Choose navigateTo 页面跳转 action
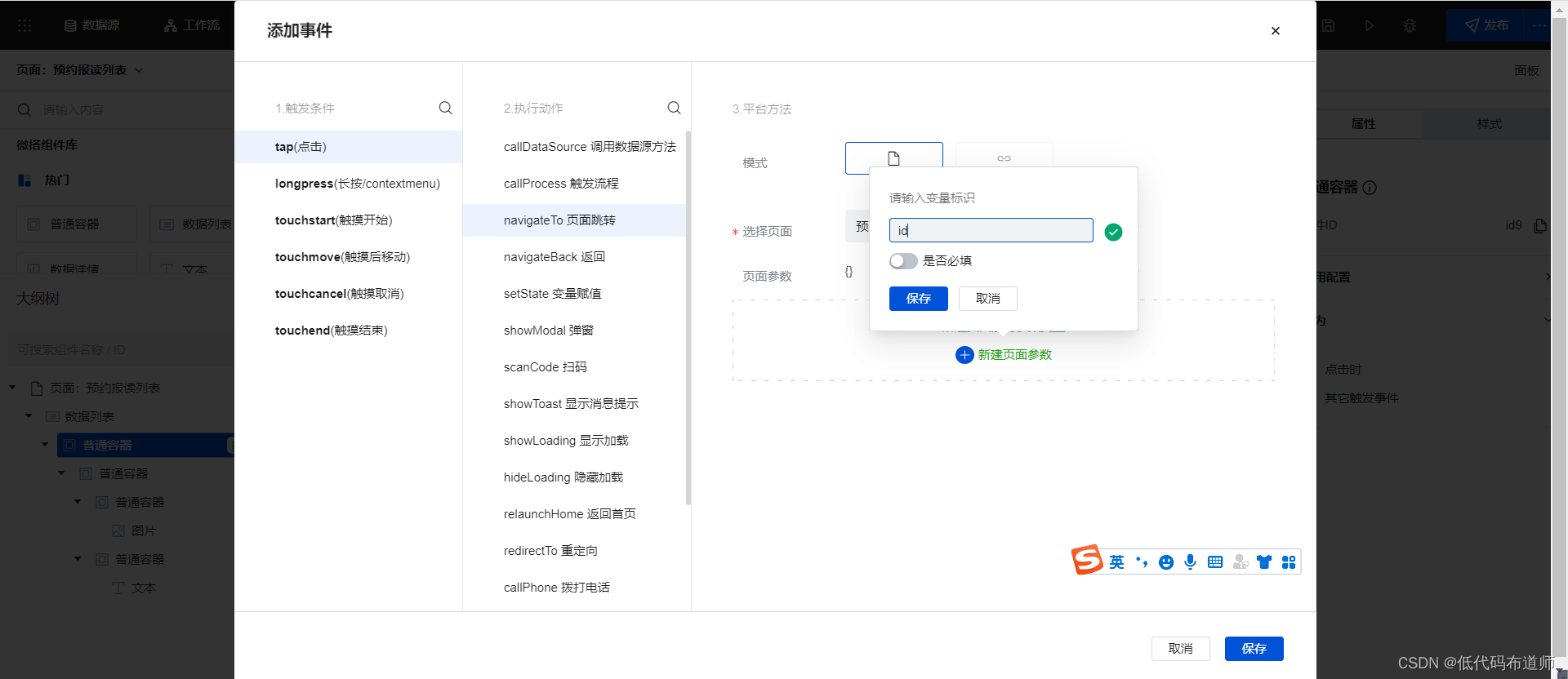Screen dimensions: 1568x679 [x=575, y=220]
